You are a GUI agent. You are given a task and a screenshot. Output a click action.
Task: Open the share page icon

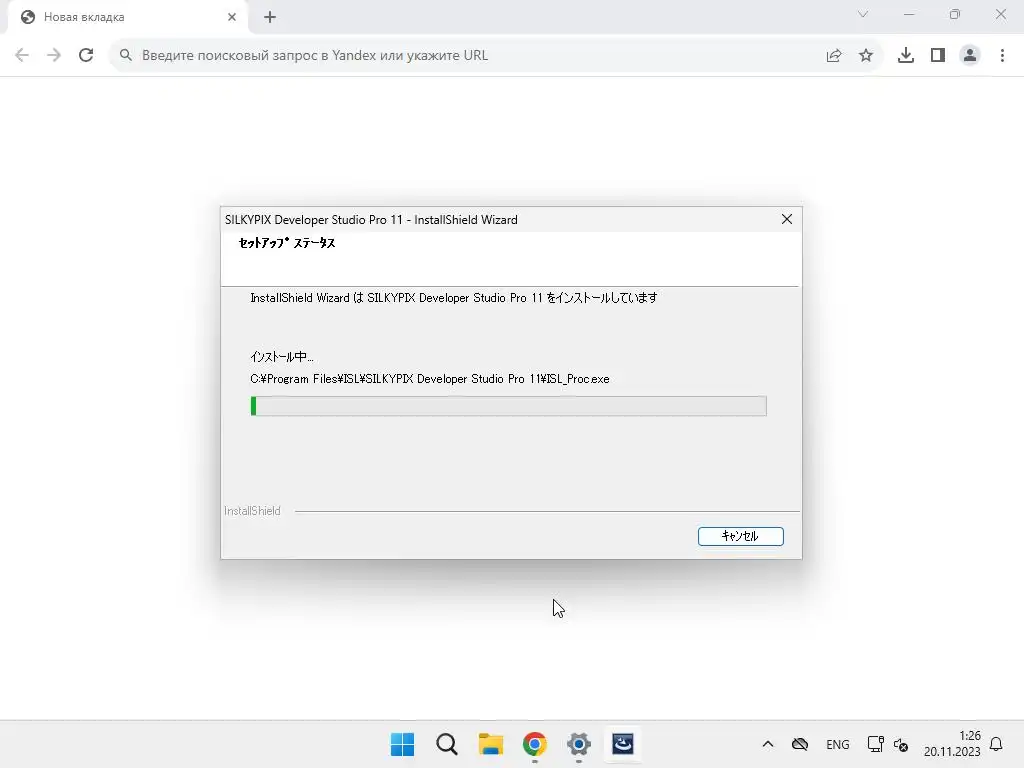click(834, 56)
